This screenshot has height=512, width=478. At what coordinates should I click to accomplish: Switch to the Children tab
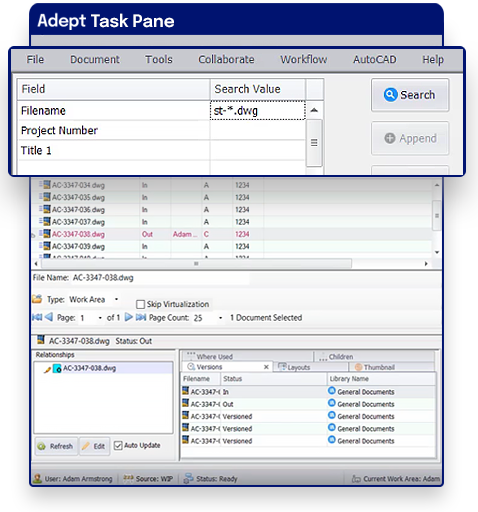pyautogui.click(x=374, y=356)
